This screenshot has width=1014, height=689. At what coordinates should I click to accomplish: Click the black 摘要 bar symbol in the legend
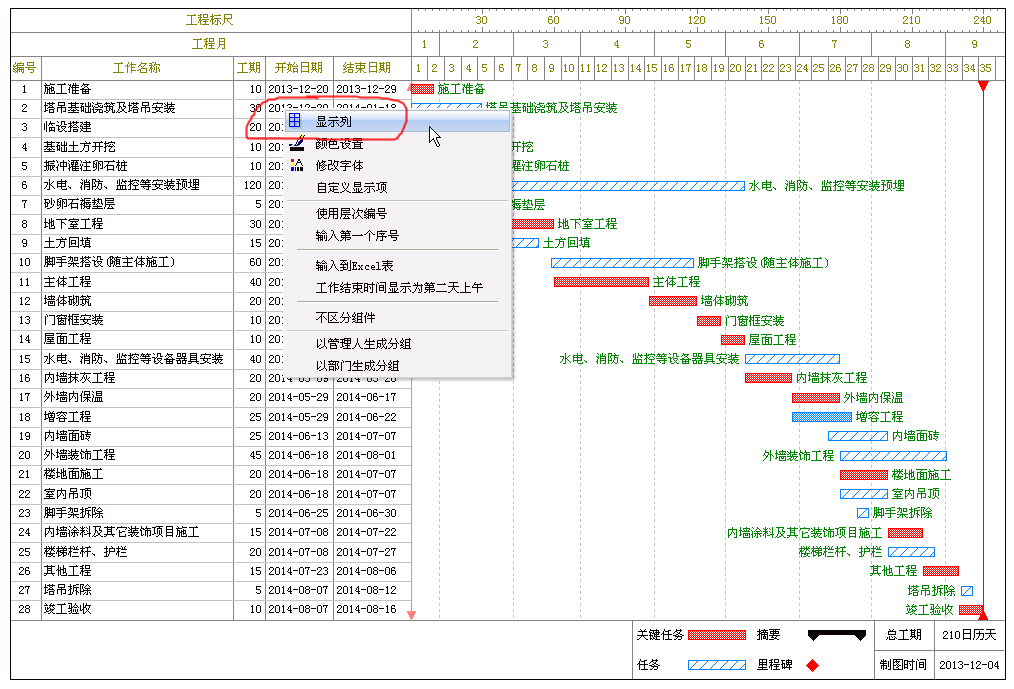[x=837, y=635]
